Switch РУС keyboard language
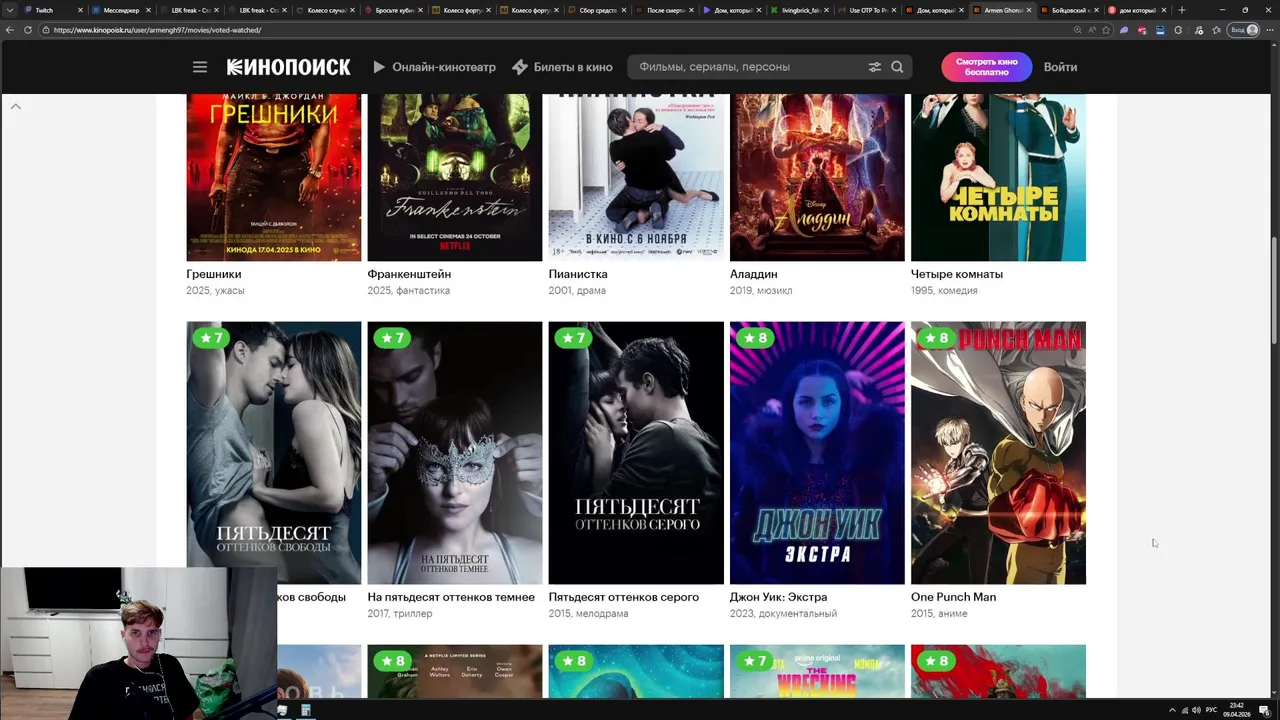The image size is (1280, 720). pyautogui.click(x=1212, y=710)
